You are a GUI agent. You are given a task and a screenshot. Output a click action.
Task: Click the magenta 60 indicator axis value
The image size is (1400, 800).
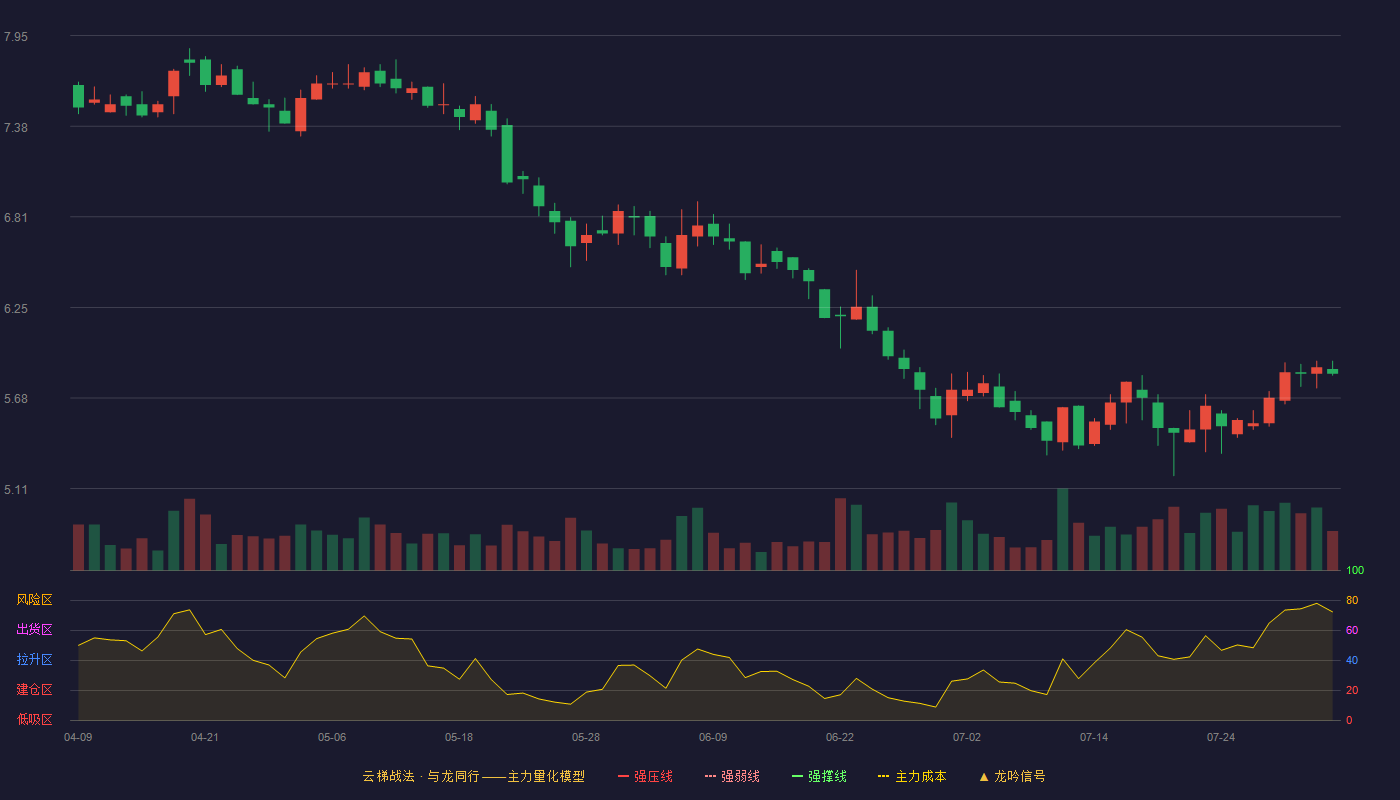click(1352, 630)
